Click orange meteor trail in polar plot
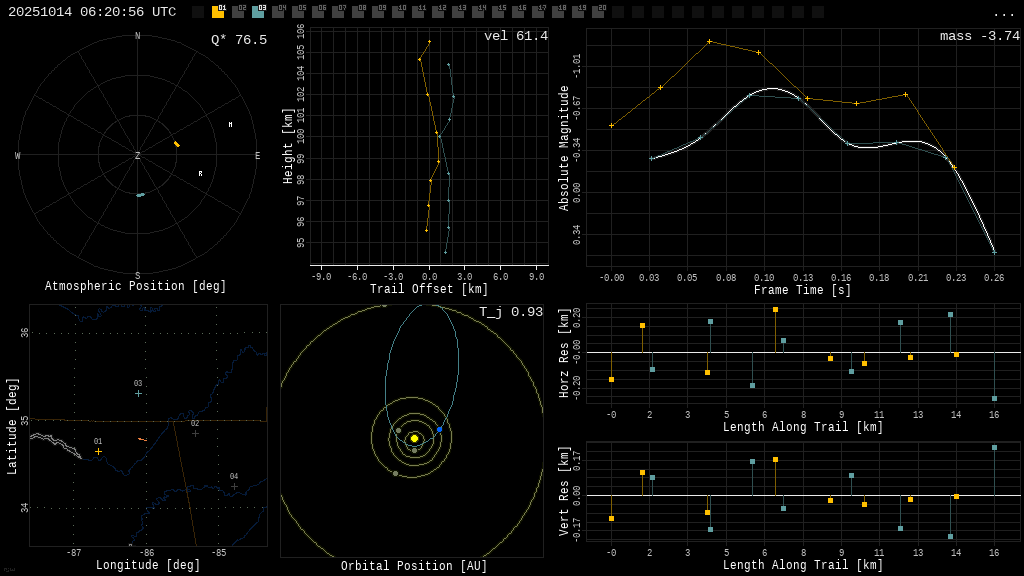 [x=177, y=144]
